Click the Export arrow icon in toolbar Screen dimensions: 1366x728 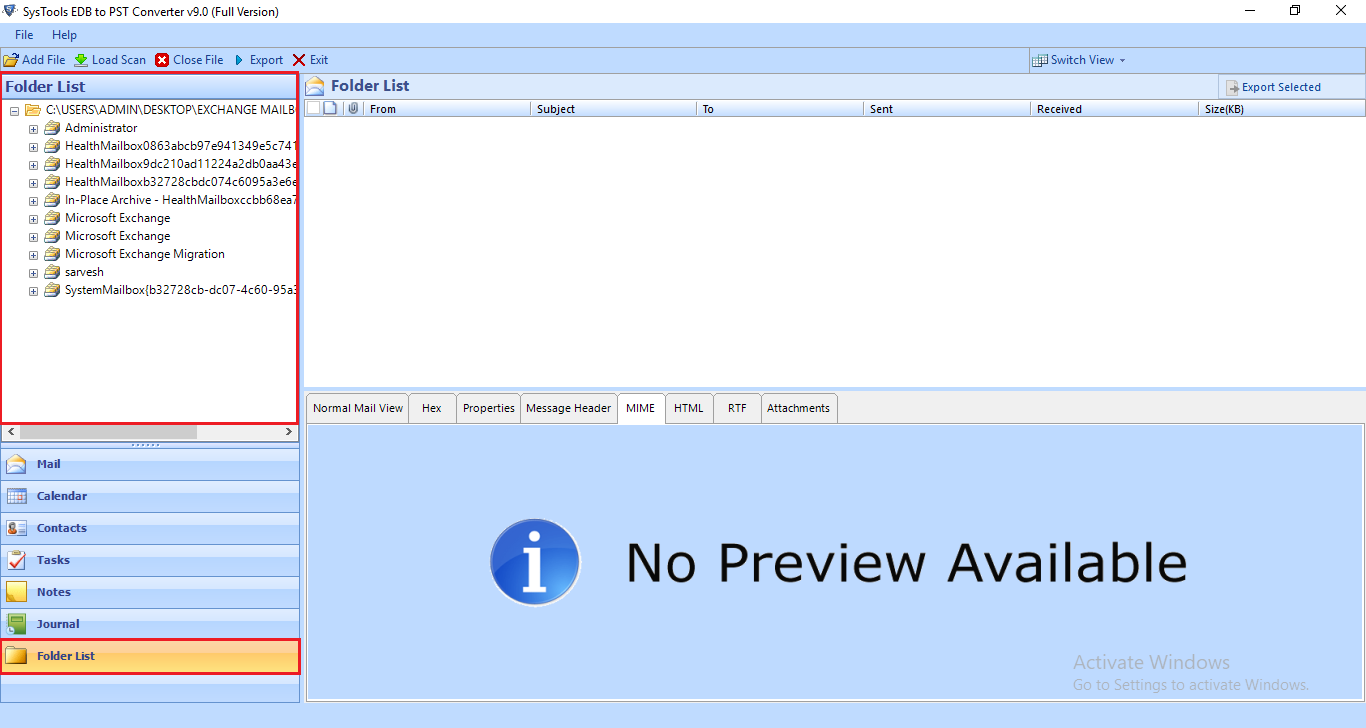pos(239,60)
